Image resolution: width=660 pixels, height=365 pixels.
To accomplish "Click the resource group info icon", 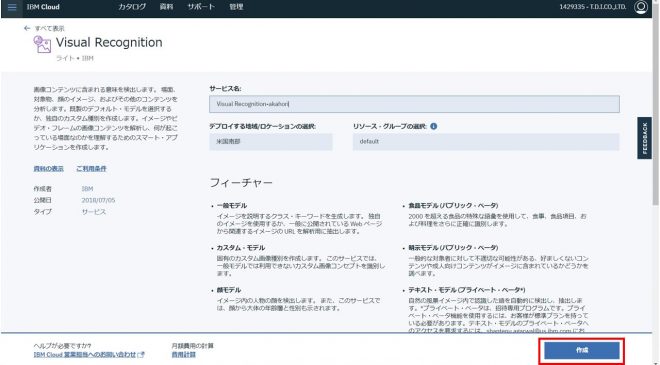I will click(434, 126).
